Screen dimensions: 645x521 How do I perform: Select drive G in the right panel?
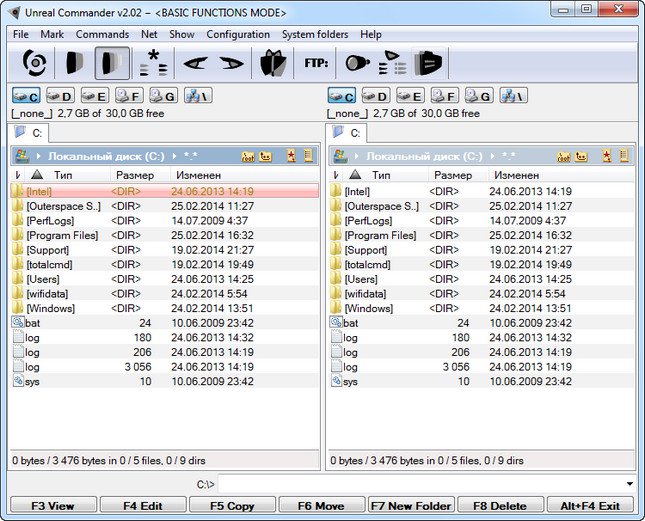tap(479, 96)
